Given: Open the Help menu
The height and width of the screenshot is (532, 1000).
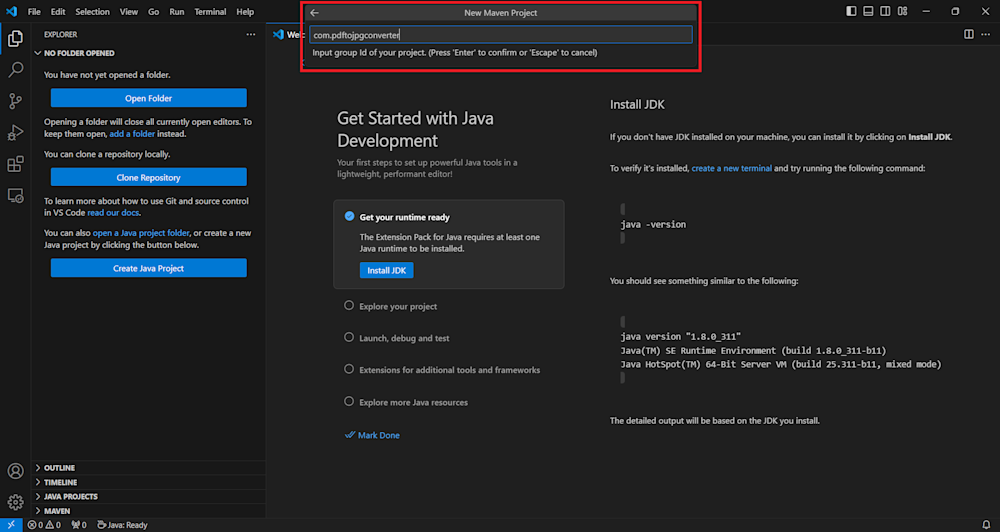Looking at the screenshot, I should tap(245, 11).
